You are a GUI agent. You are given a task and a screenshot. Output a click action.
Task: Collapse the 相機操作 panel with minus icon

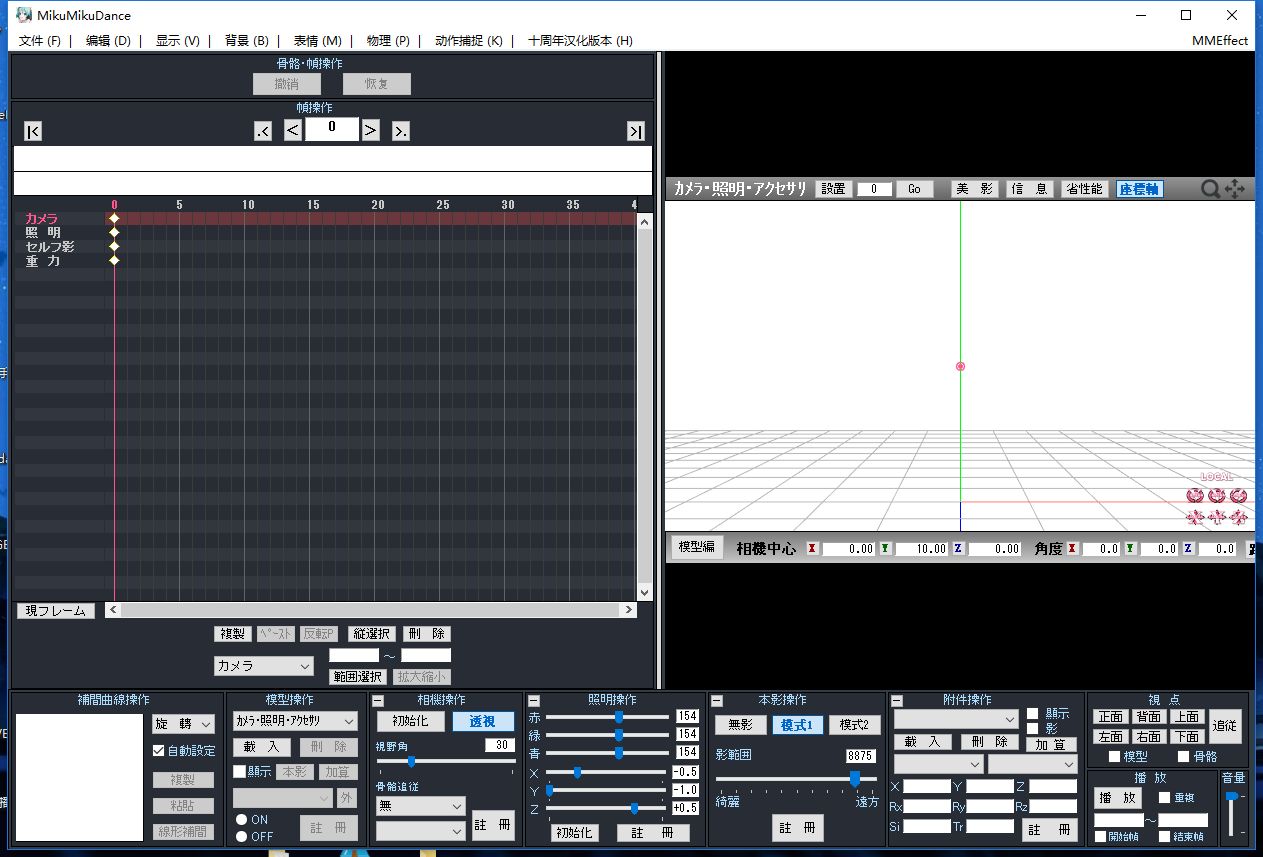379,701
